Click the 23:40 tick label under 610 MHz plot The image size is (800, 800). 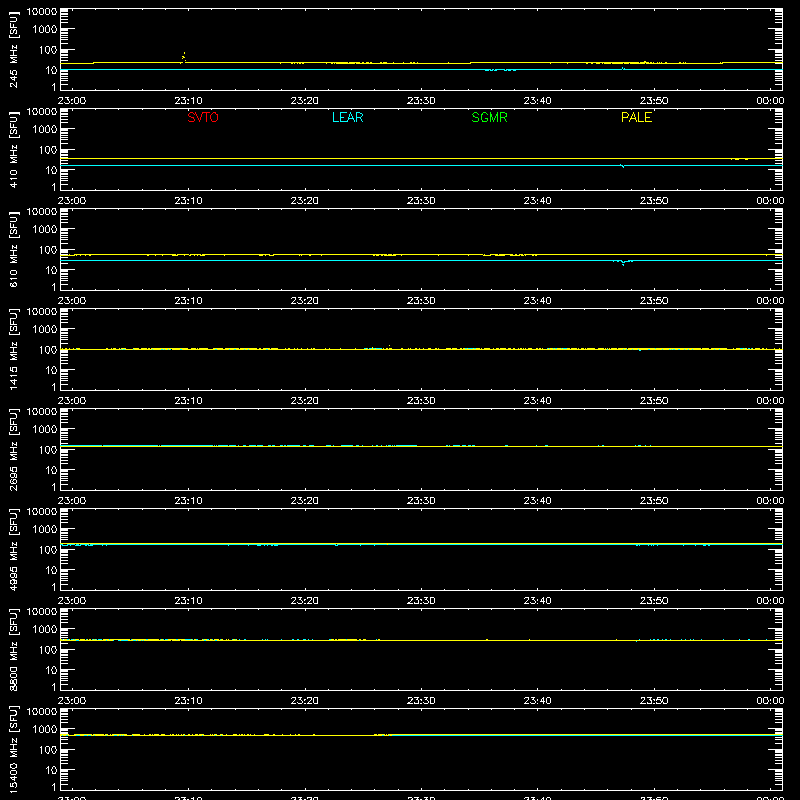(537, 301)
